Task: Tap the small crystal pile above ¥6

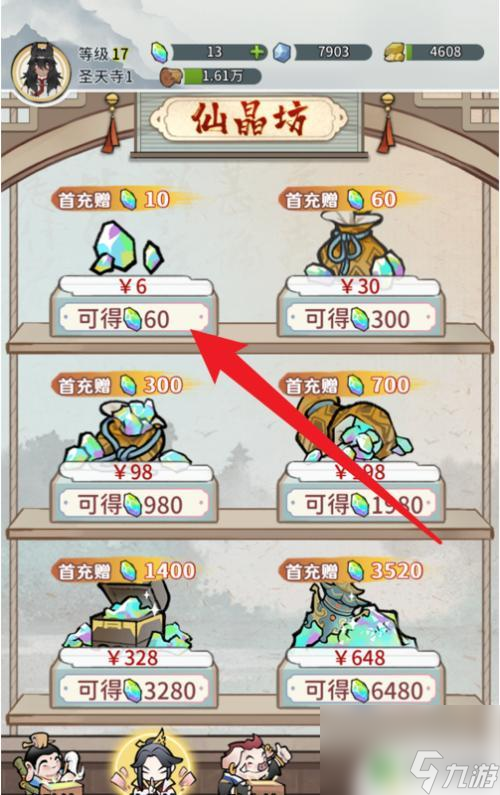Action: pos(128,248)
